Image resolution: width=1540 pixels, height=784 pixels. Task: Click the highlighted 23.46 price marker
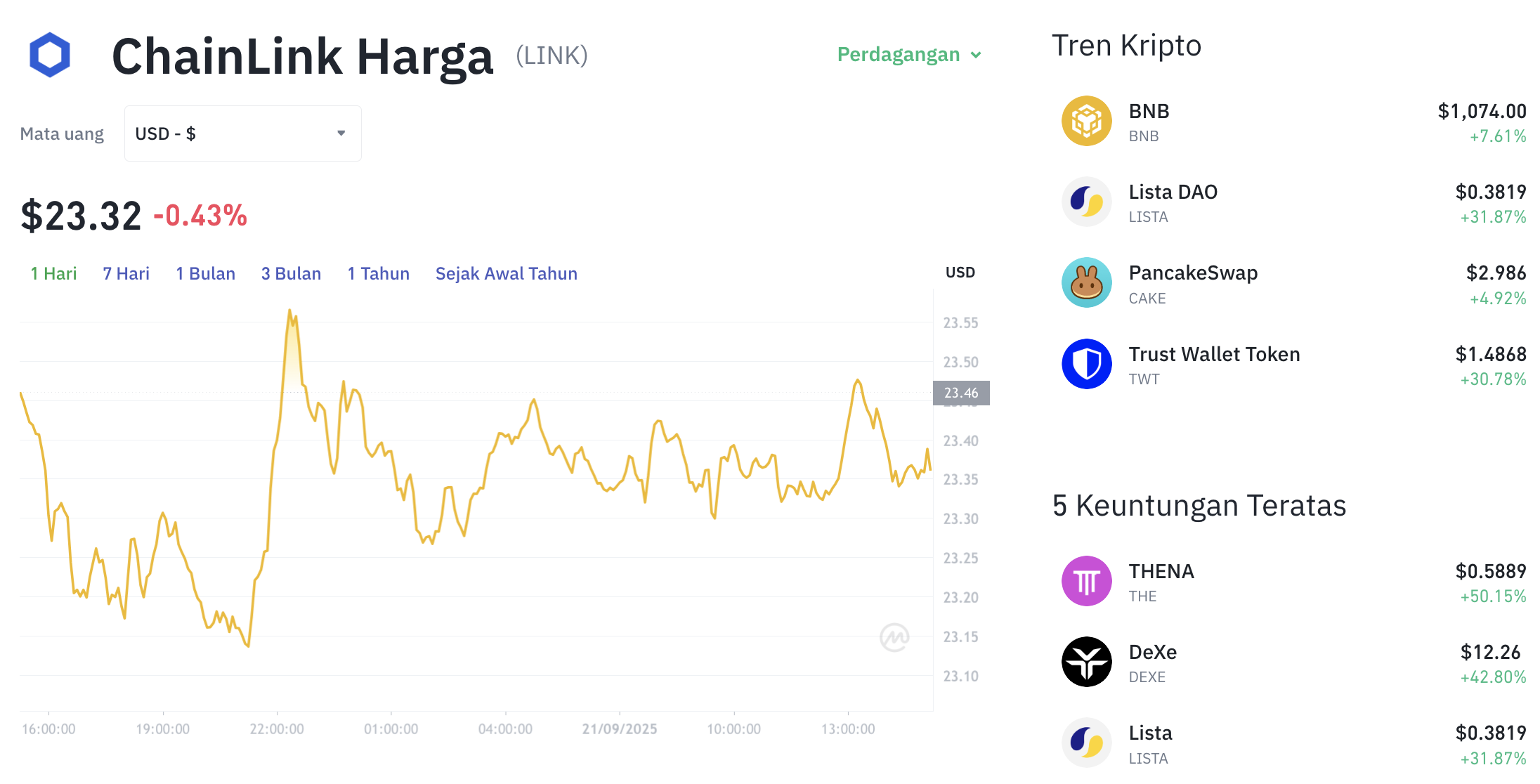960,393
